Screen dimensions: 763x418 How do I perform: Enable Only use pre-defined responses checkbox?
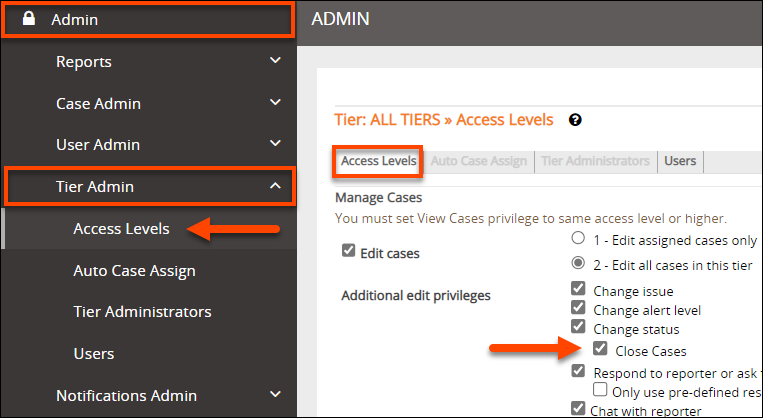(x=600, y=388)
